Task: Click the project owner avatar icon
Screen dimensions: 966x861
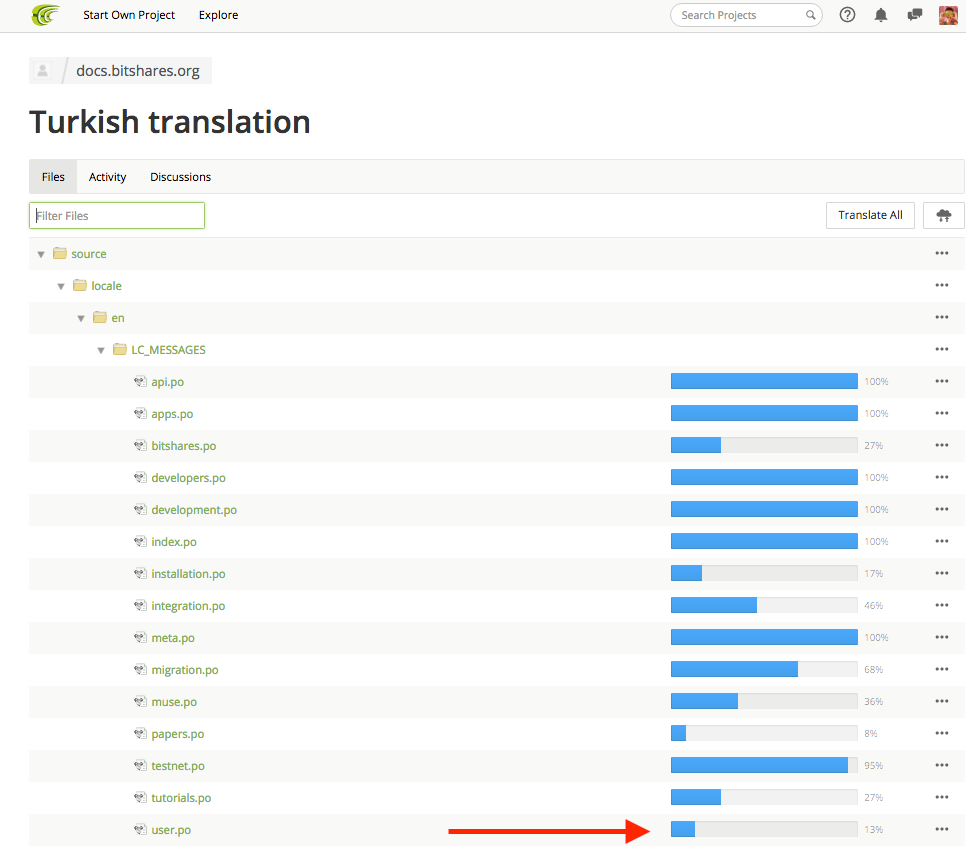Action: (x=43, y=70)
